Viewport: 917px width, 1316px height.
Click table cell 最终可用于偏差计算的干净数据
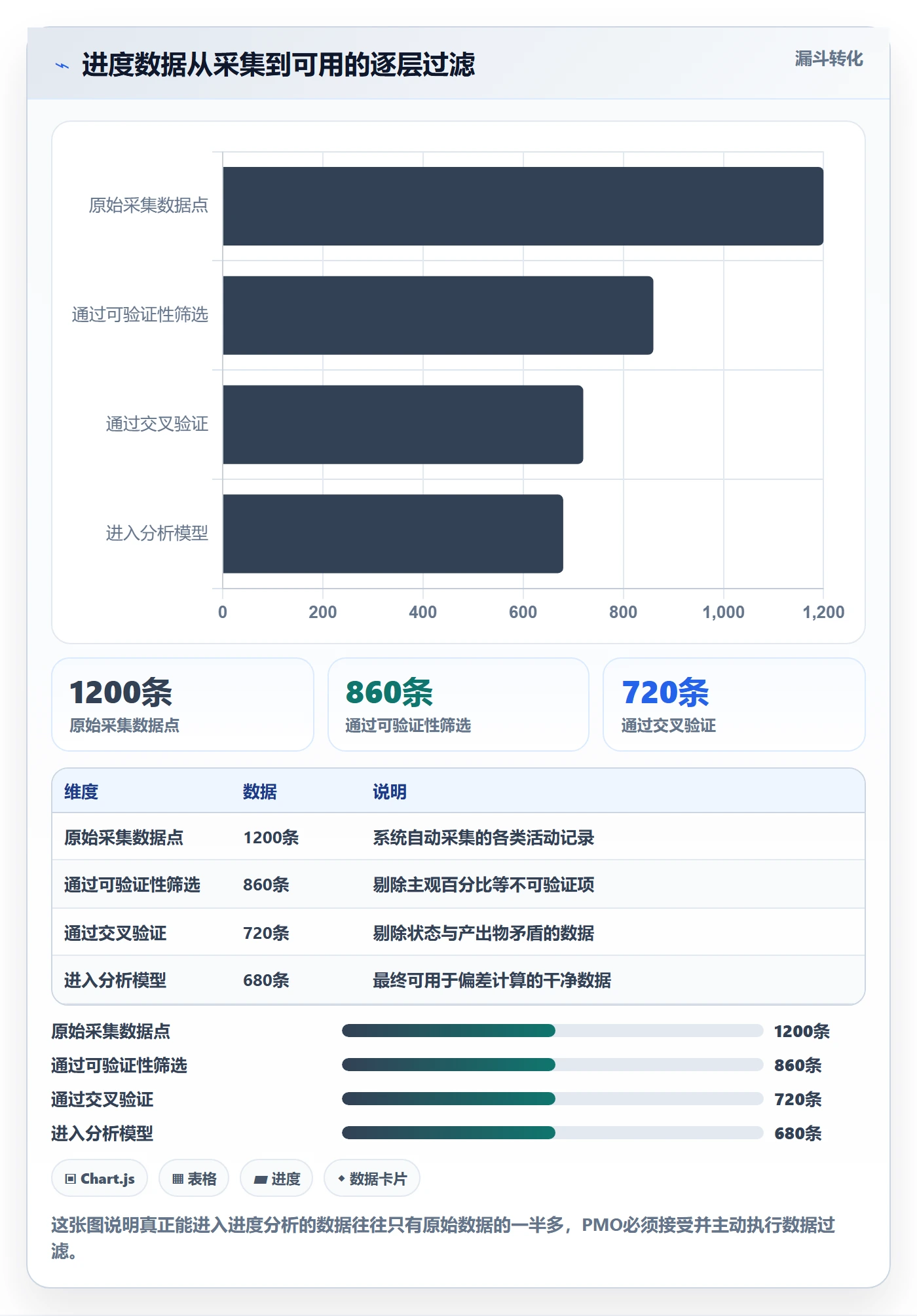492,980
